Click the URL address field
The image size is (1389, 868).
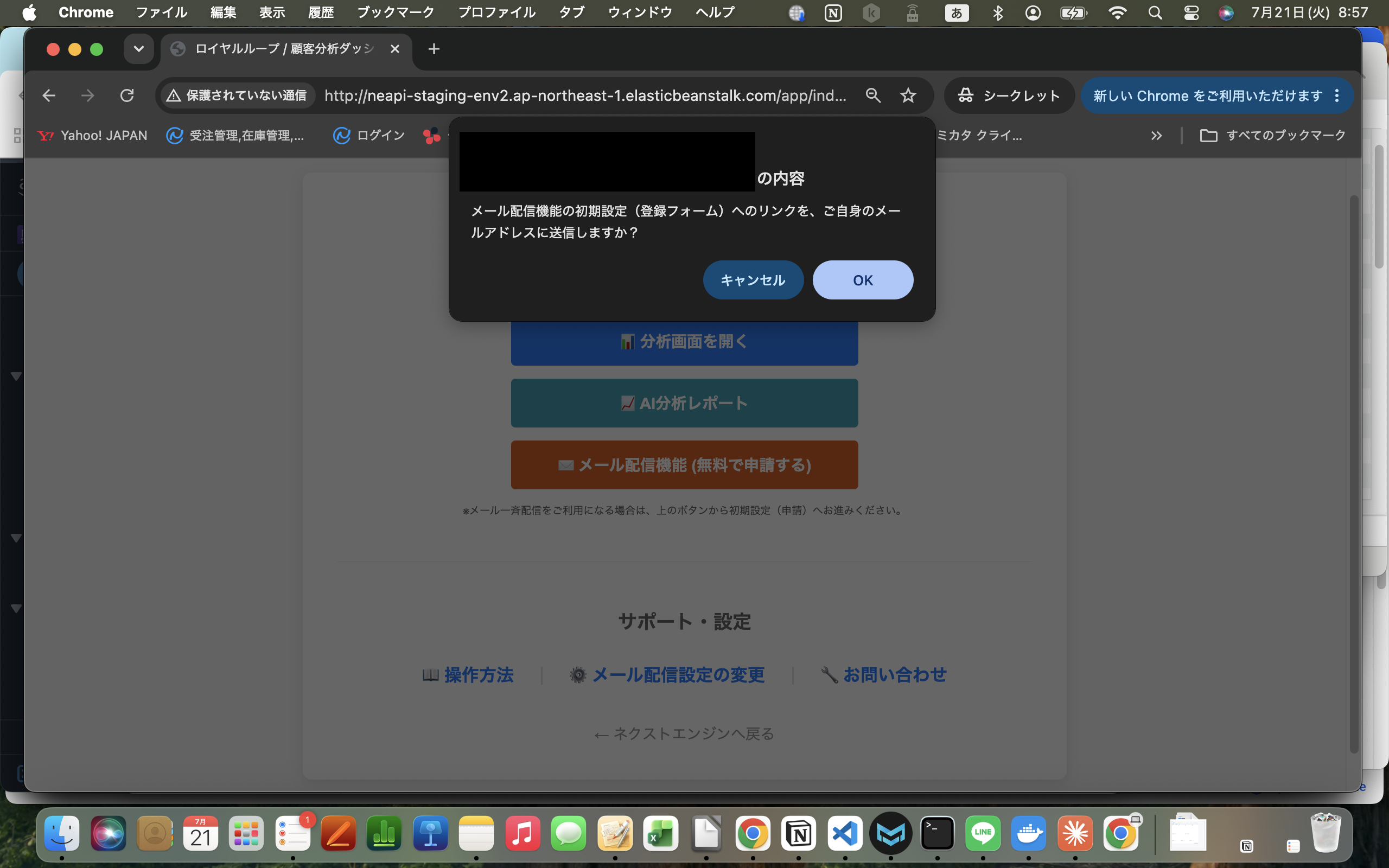click(x=585, y=95)
